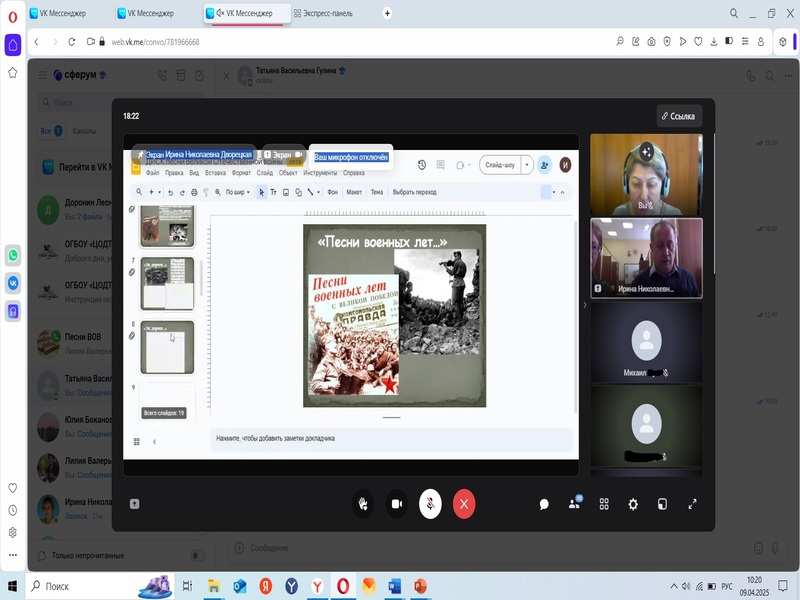Open Opera sidebar settings gear
This screenshot has height=600, width=800.
click(13, 533)
